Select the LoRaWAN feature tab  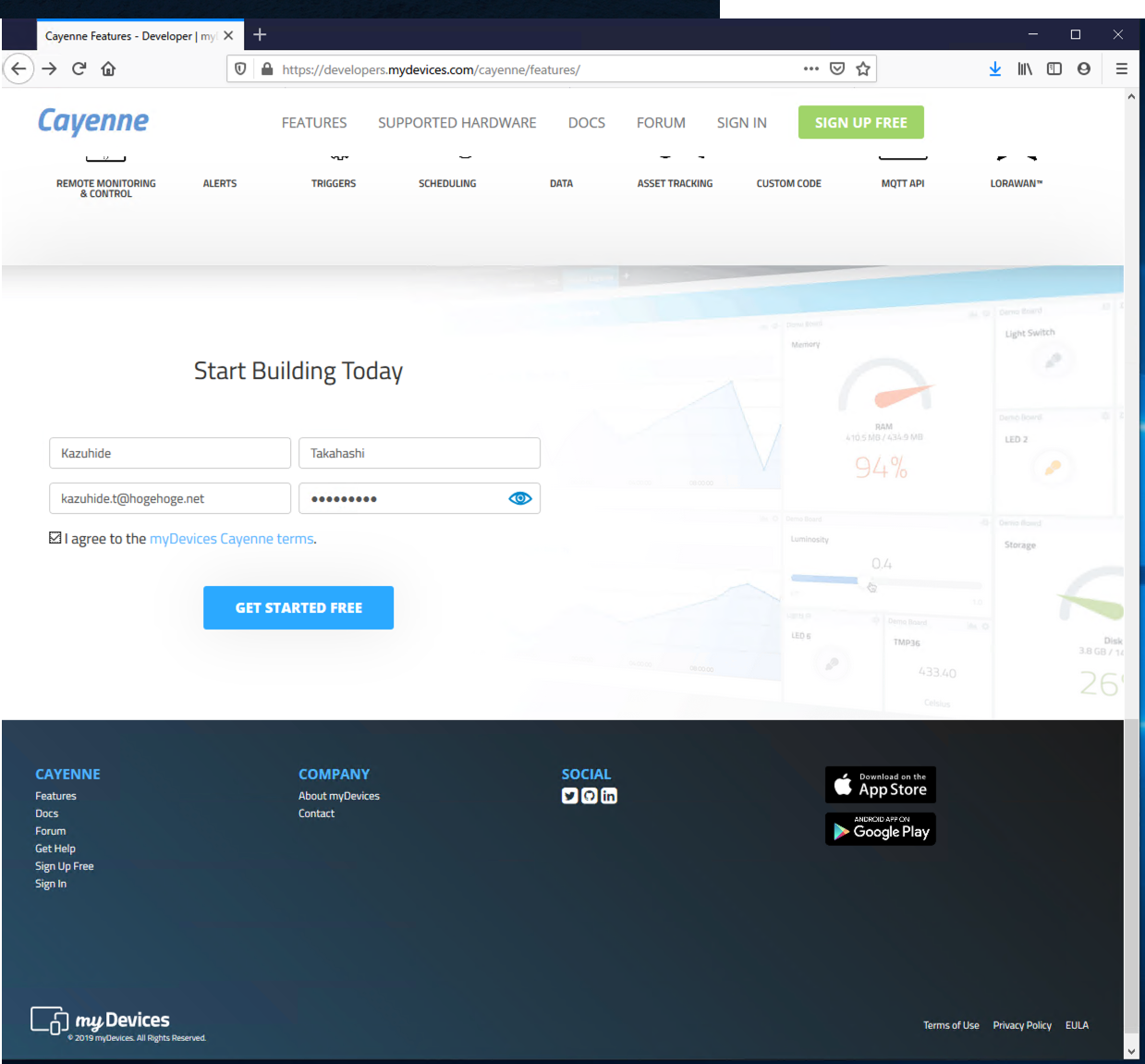click(1017, 184)
